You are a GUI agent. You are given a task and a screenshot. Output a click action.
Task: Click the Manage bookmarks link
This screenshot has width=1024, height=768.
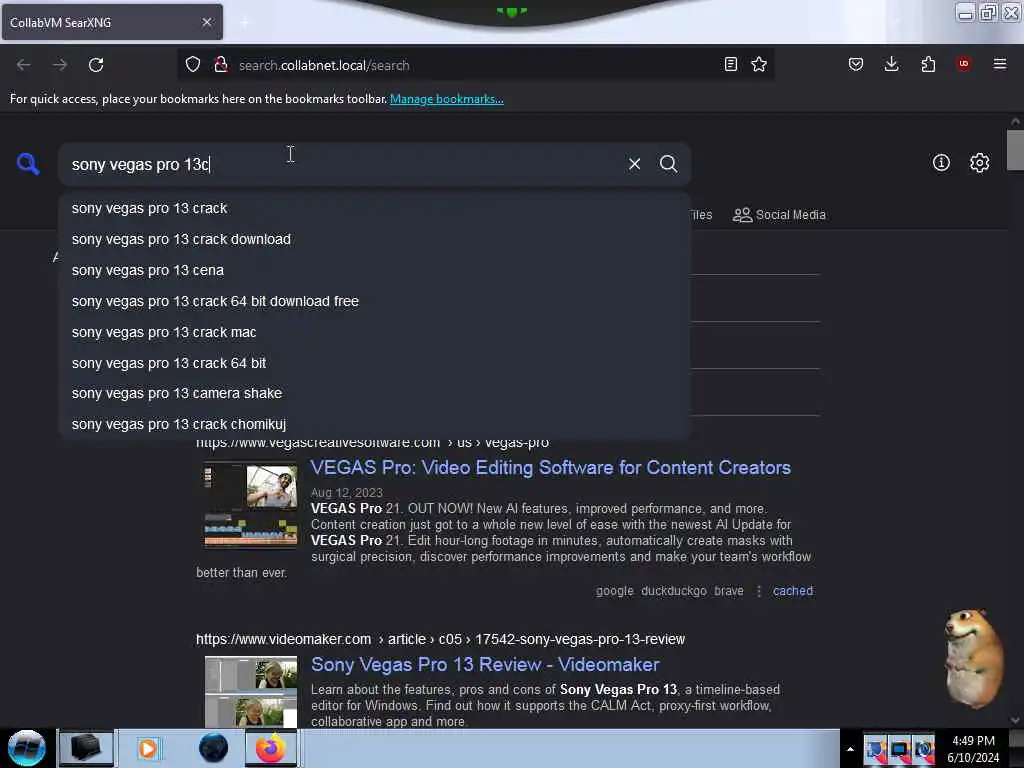pos(447,99)
